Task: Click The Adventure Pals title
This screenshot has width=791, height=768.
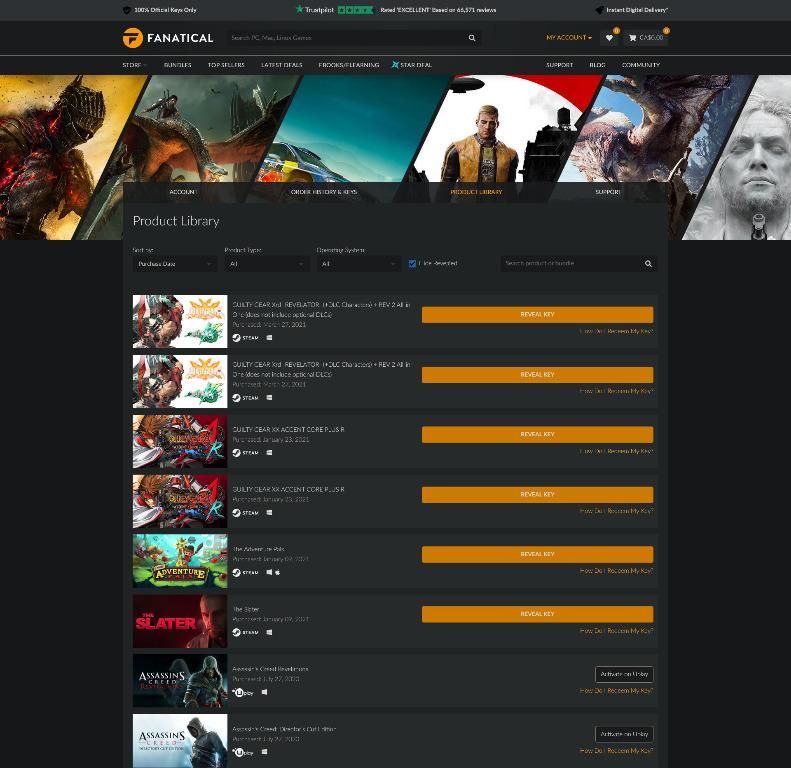Action: tap(258, 549)
